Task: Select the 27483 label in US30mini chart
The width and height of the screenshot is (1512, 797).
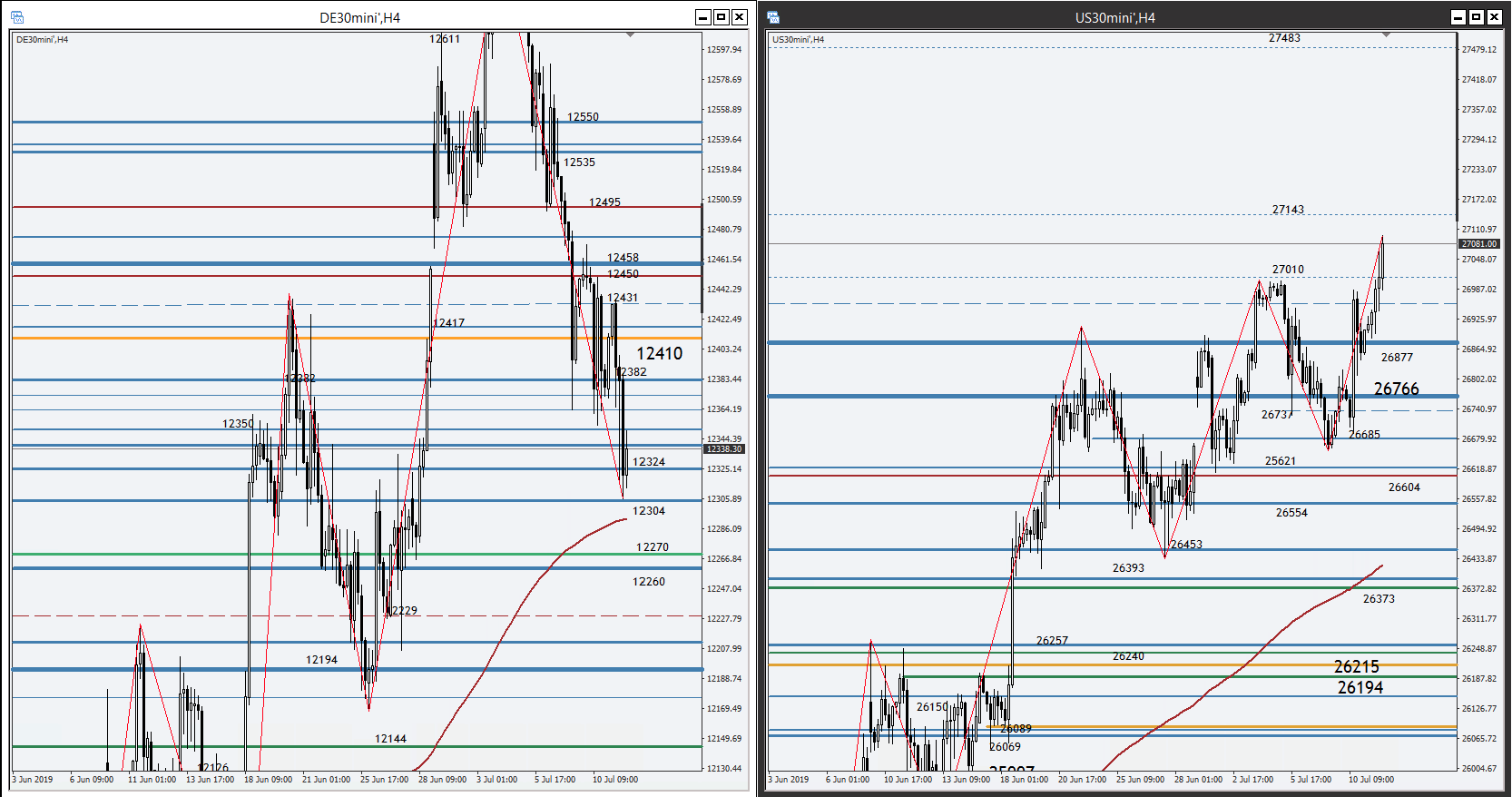Action: click(x=1284, y=38)
